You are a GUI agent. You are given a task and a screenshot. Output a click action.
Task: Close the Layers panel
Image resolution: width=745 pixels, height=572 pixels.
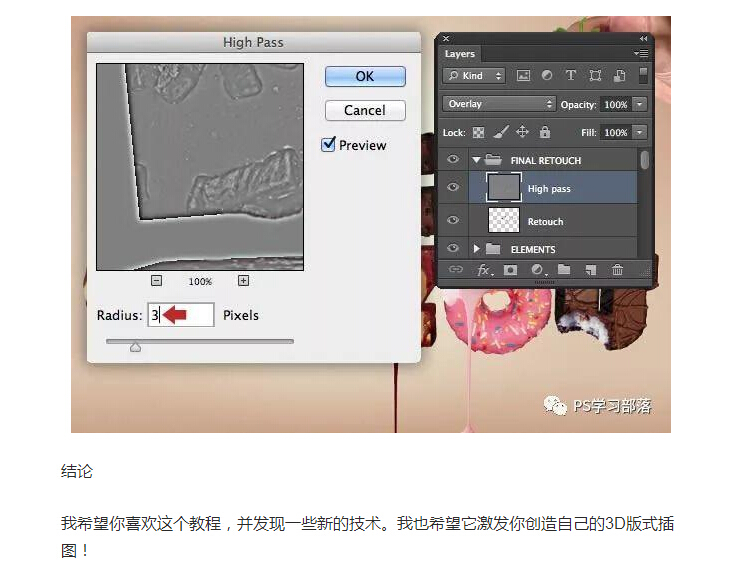tap(446, 38)
